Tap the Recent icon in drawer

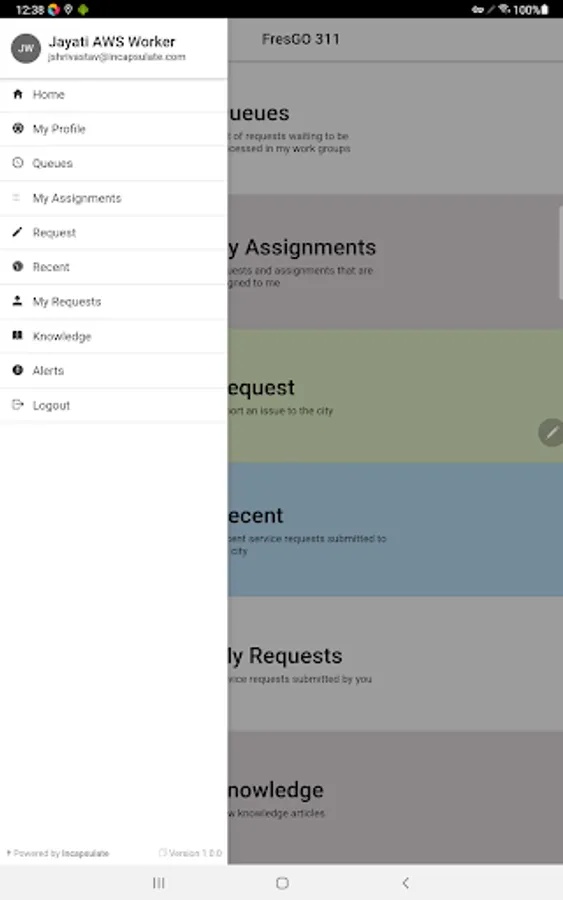pyautogui.click(x=18, y=266)
